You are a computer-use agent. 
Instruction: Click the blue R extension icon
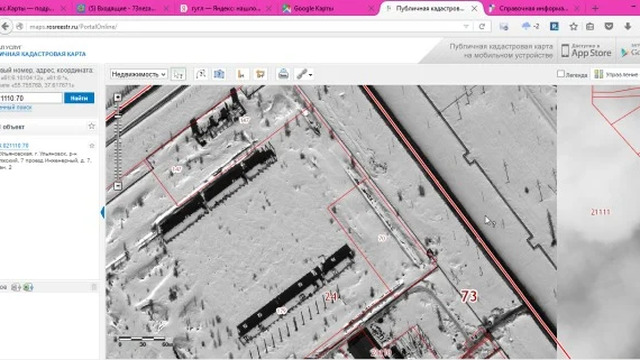[554, 27]
